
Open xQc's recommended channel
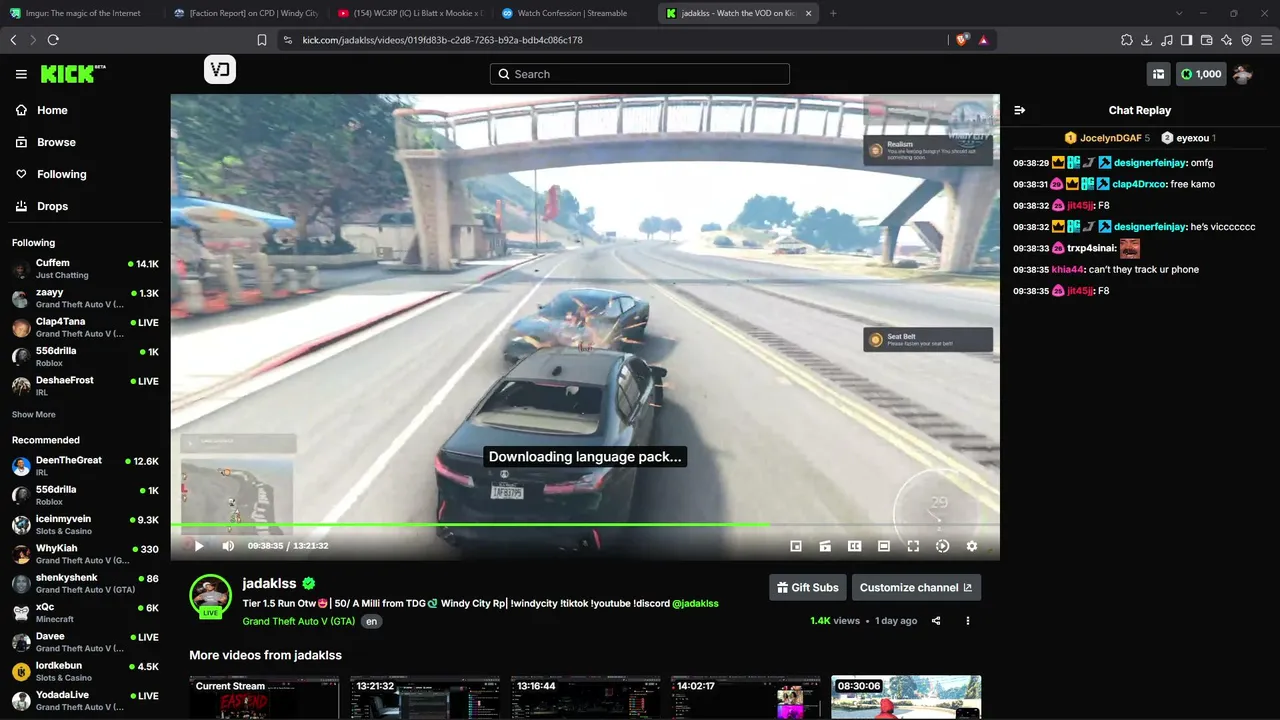click(x=85, y=613)
